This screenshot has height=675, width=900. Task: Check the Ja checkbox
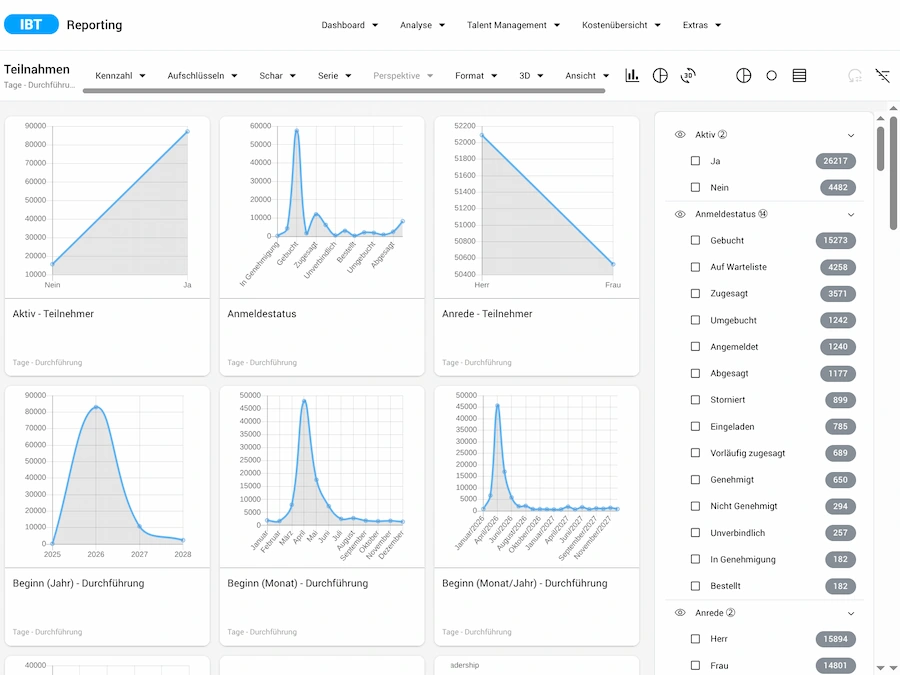695,161
